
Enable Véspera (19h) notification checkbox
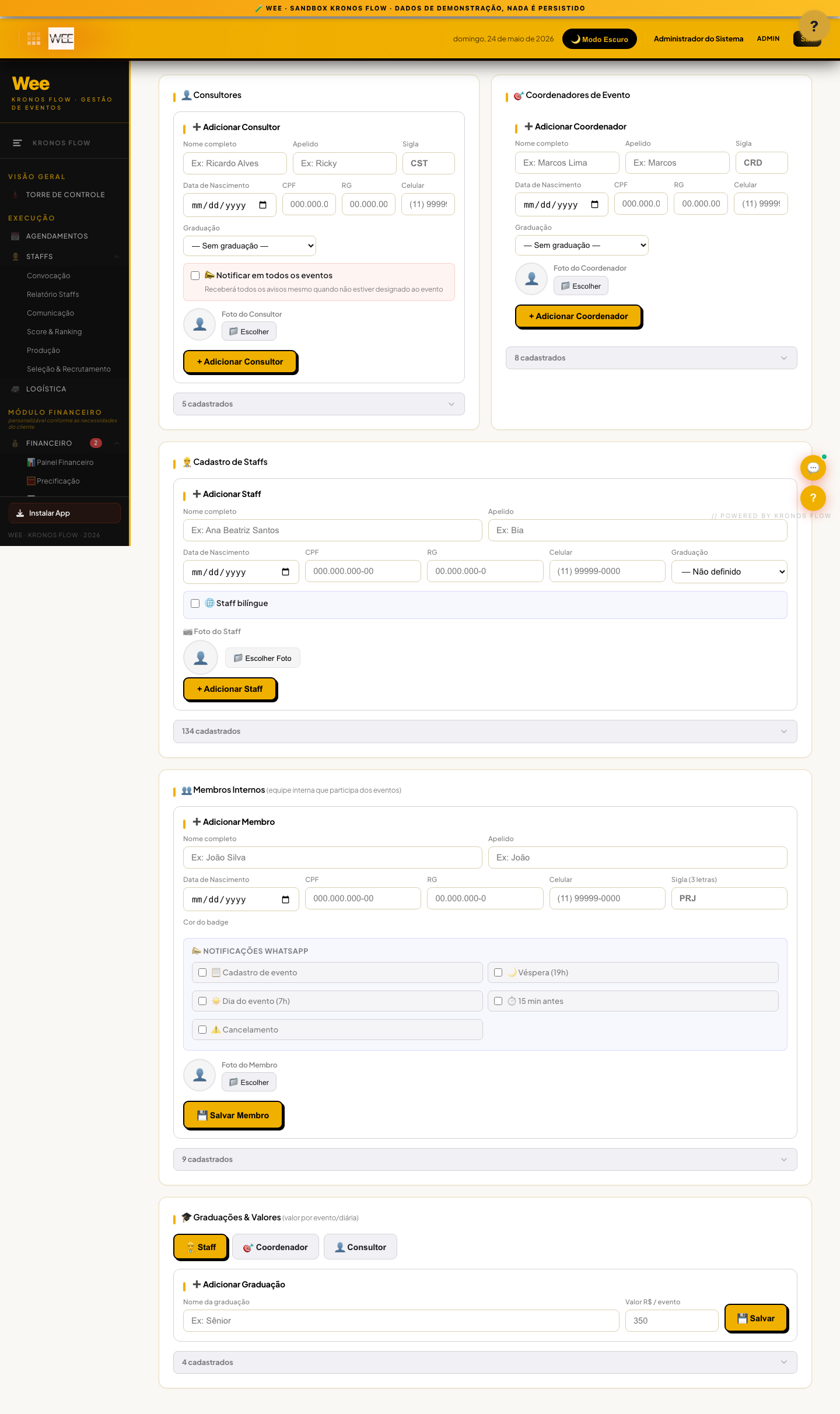click(x=498, y=972)
